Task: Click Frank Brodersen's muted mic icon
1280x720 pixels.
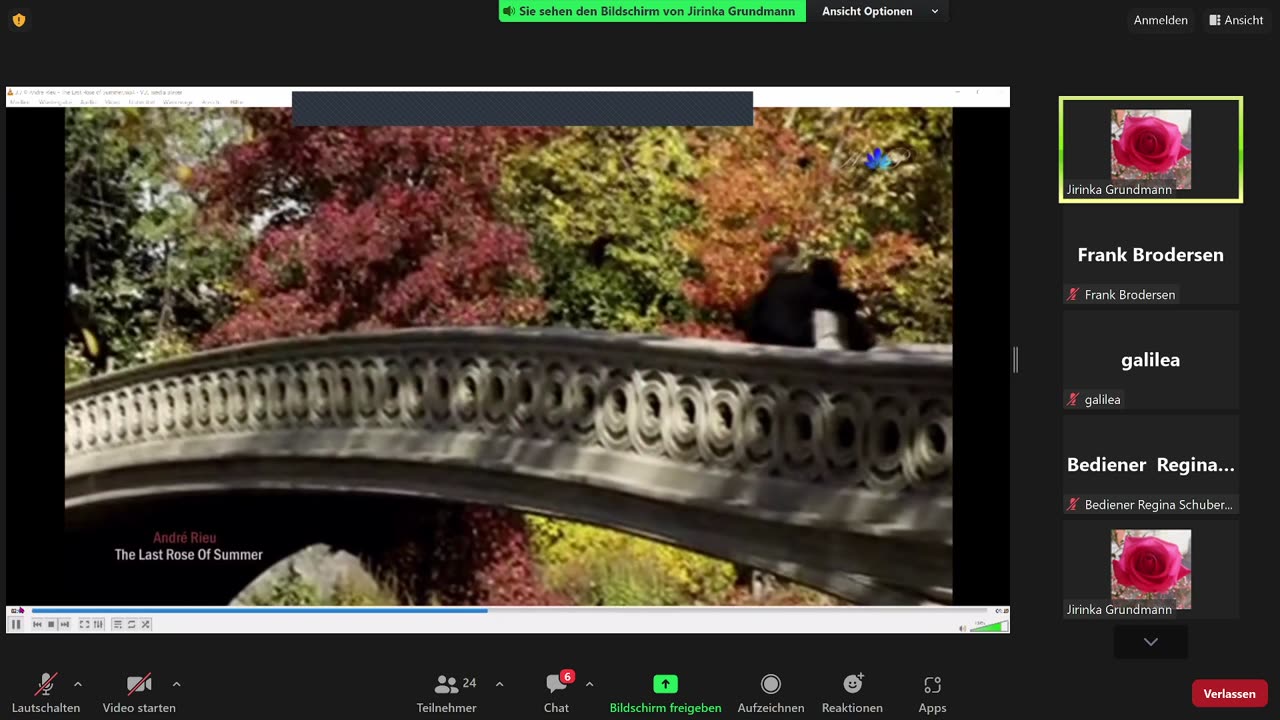Action: click(x=1074, y=295)
